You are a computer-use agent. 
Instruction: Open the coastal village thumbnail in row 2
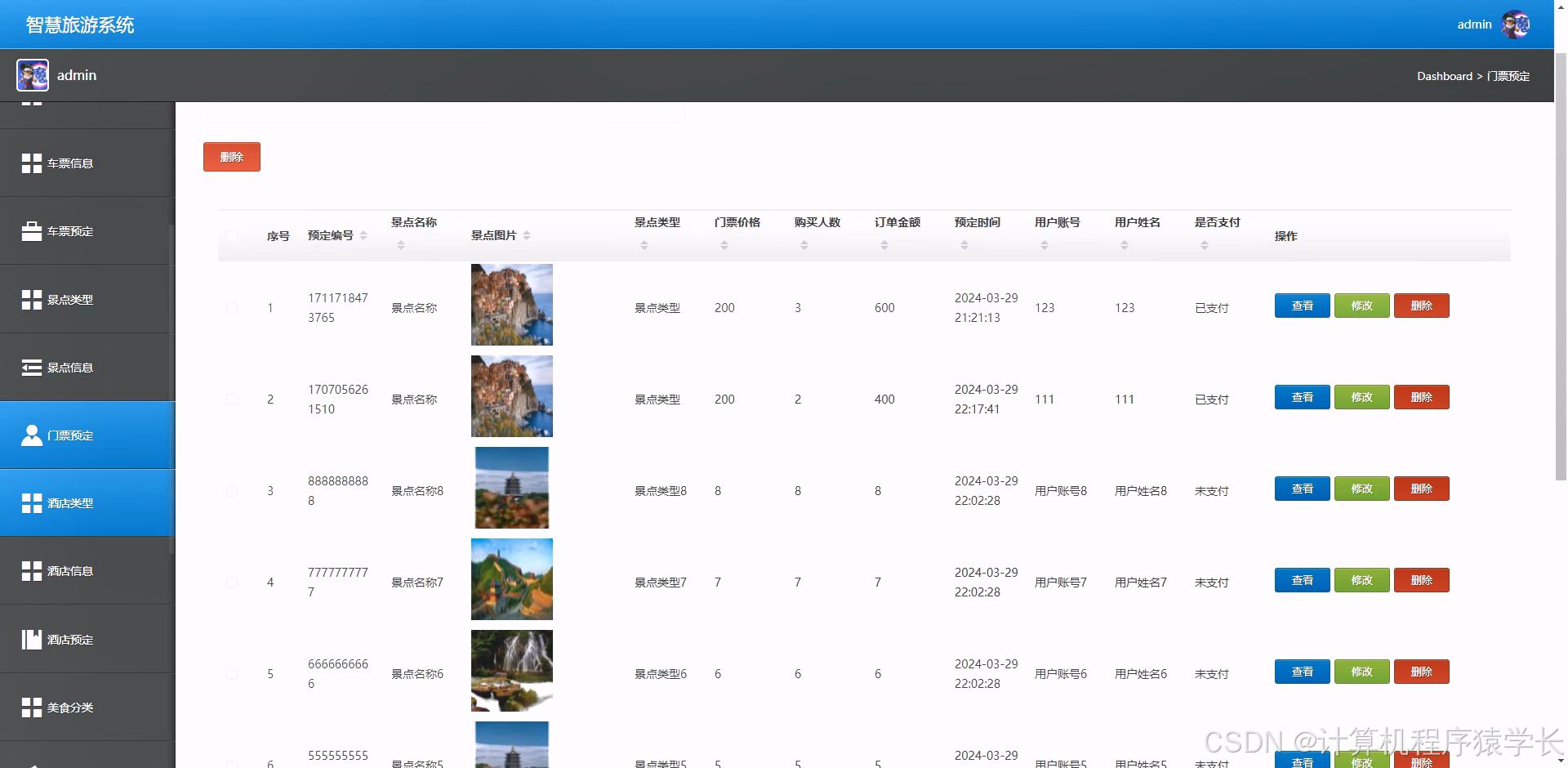pyautogui.click(x=512, y=396)
